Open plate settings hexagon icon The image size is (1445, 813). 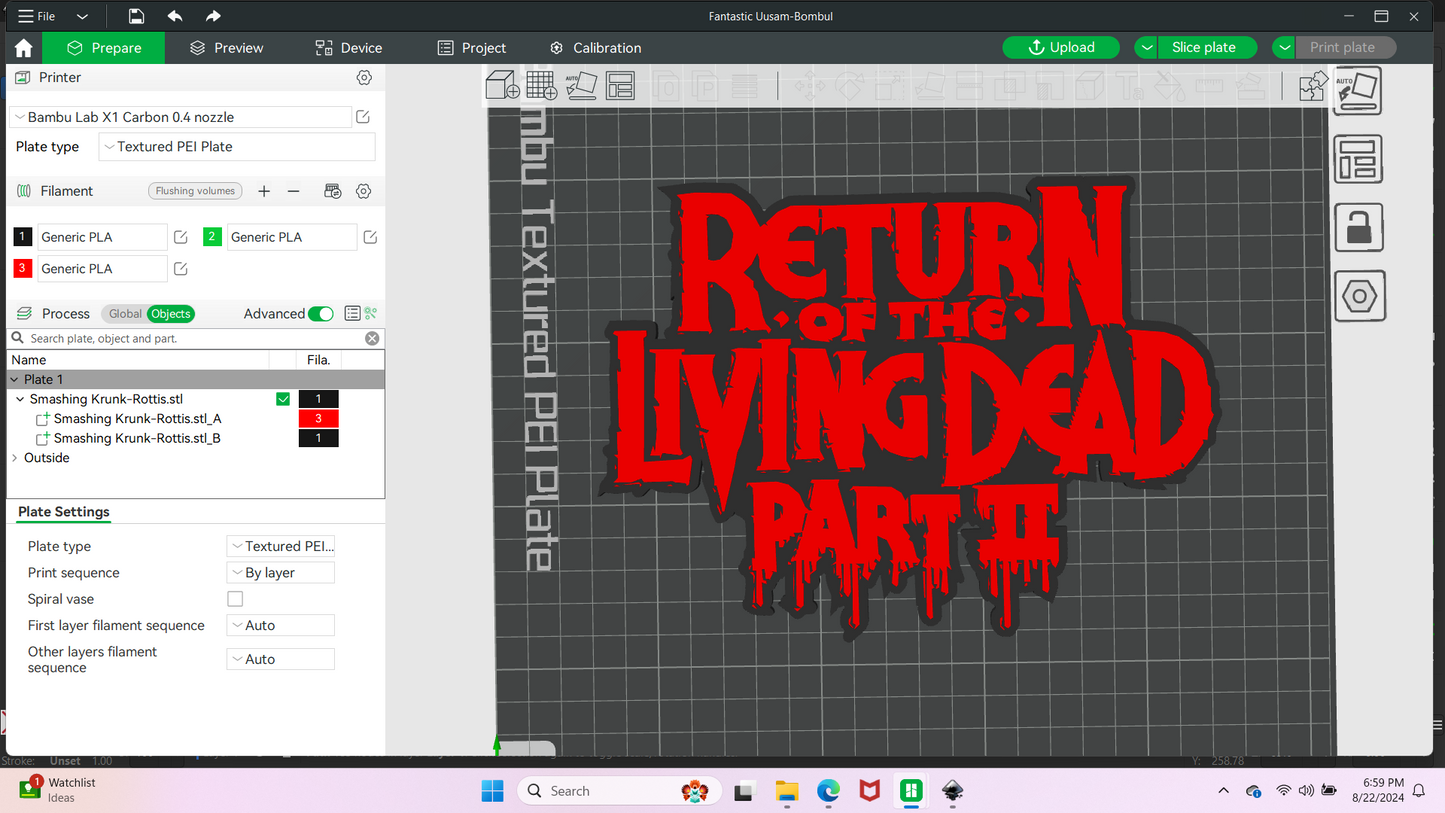coord(1359,296)
